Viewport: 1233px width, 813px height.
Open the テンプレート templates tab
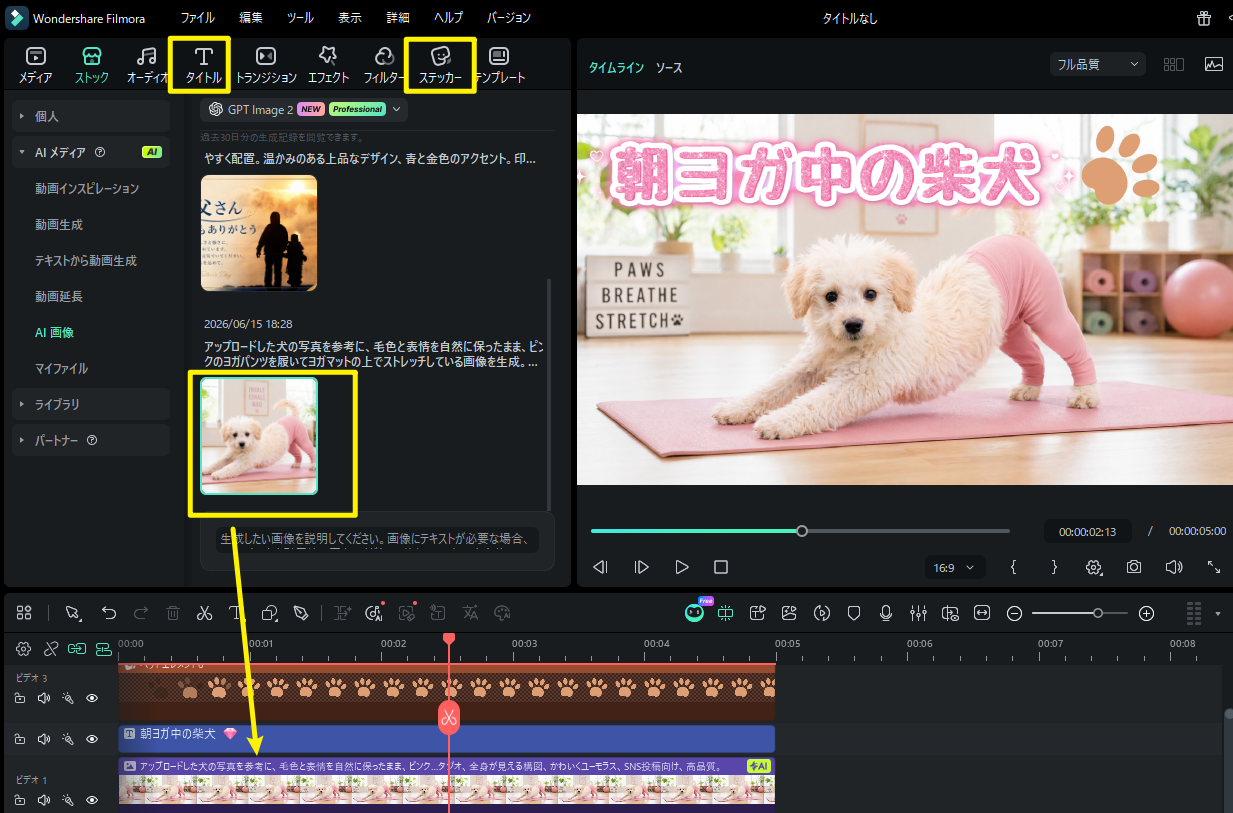pos(499,64)
